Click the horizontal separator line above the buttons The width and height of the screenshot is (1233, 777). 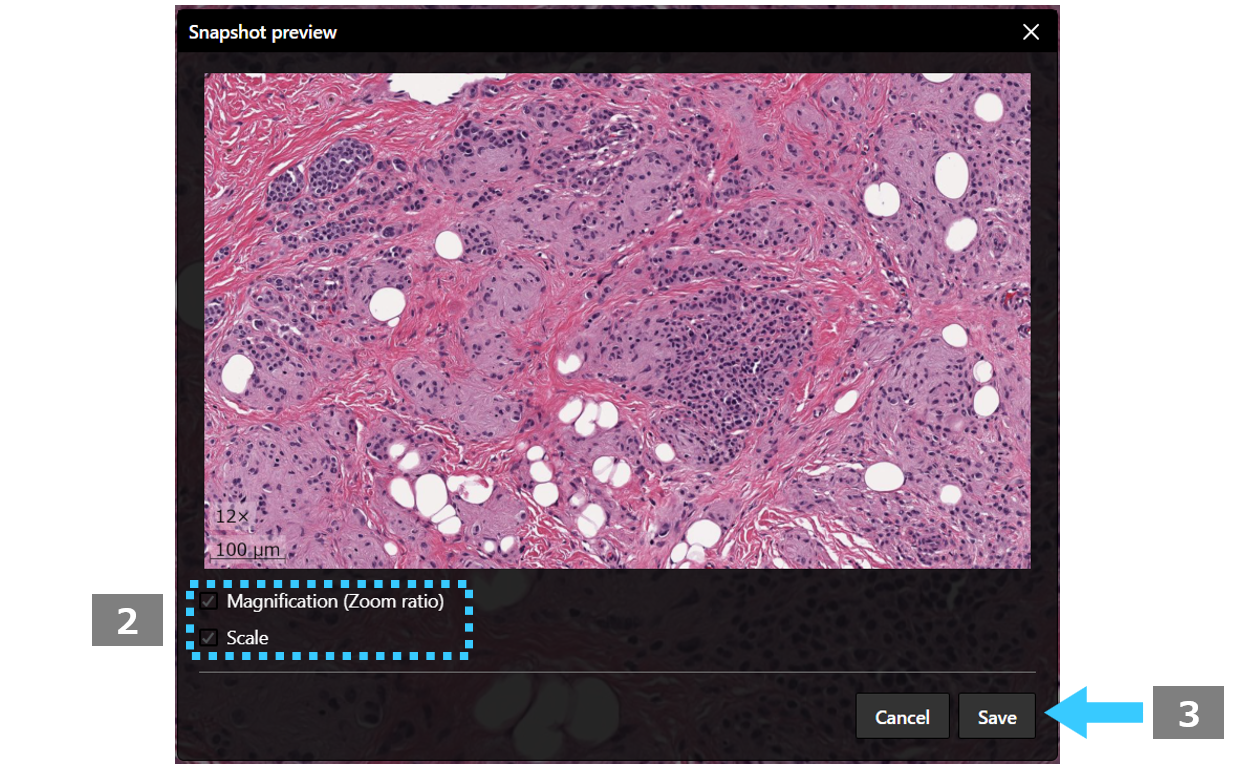[x=617, y=672]
